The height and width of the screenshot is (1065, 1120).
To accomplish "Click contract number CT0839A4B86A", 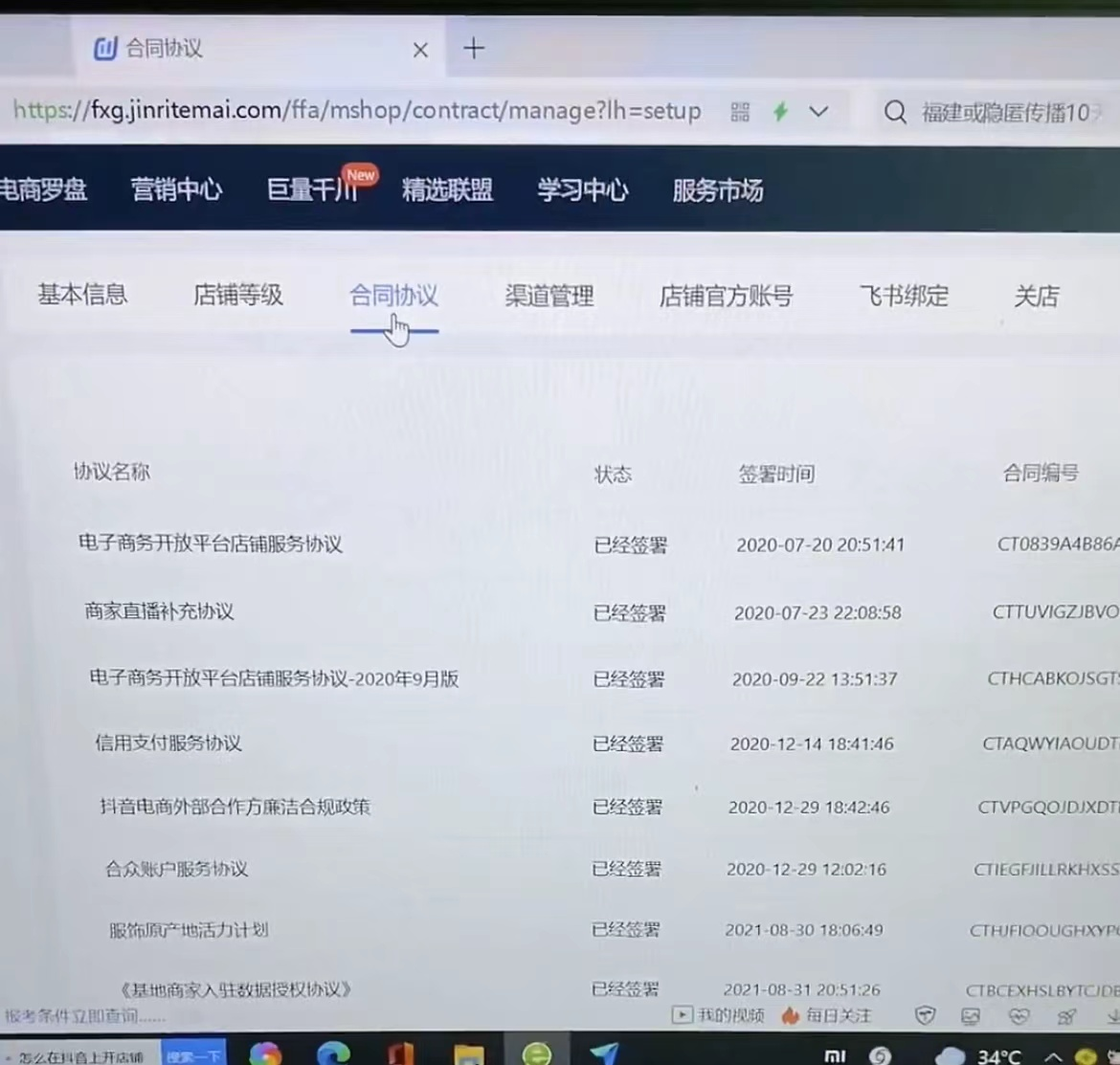I will pos(1058,544).
